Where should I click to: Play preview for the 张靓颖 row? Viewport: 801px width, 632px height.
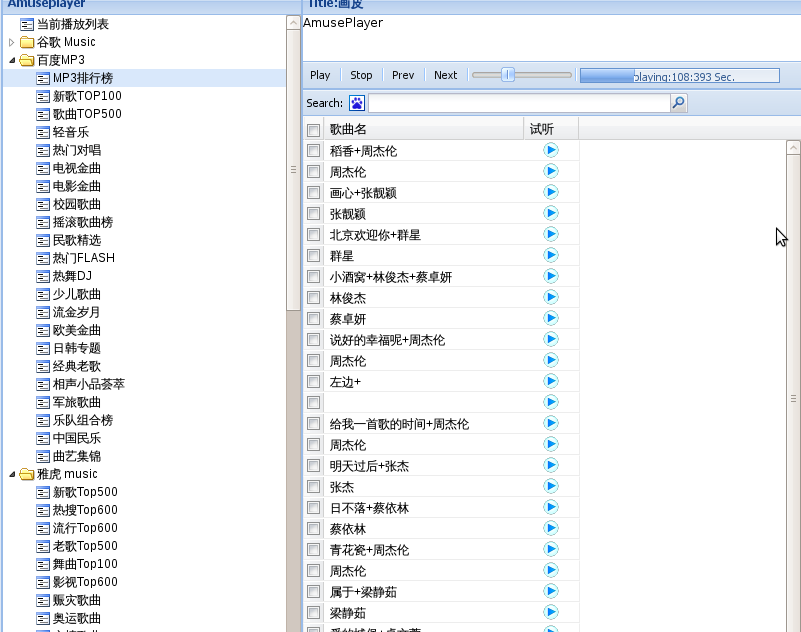551,213
